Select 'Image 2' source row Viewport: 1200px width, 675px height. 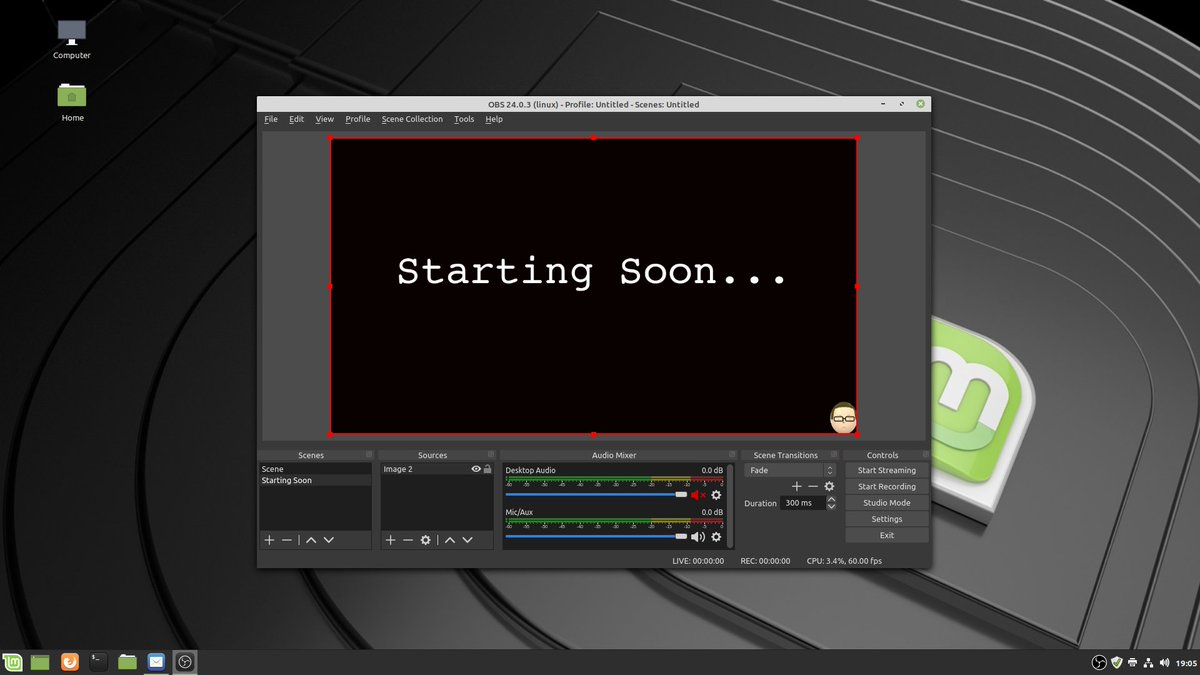(x=437, y=469)
